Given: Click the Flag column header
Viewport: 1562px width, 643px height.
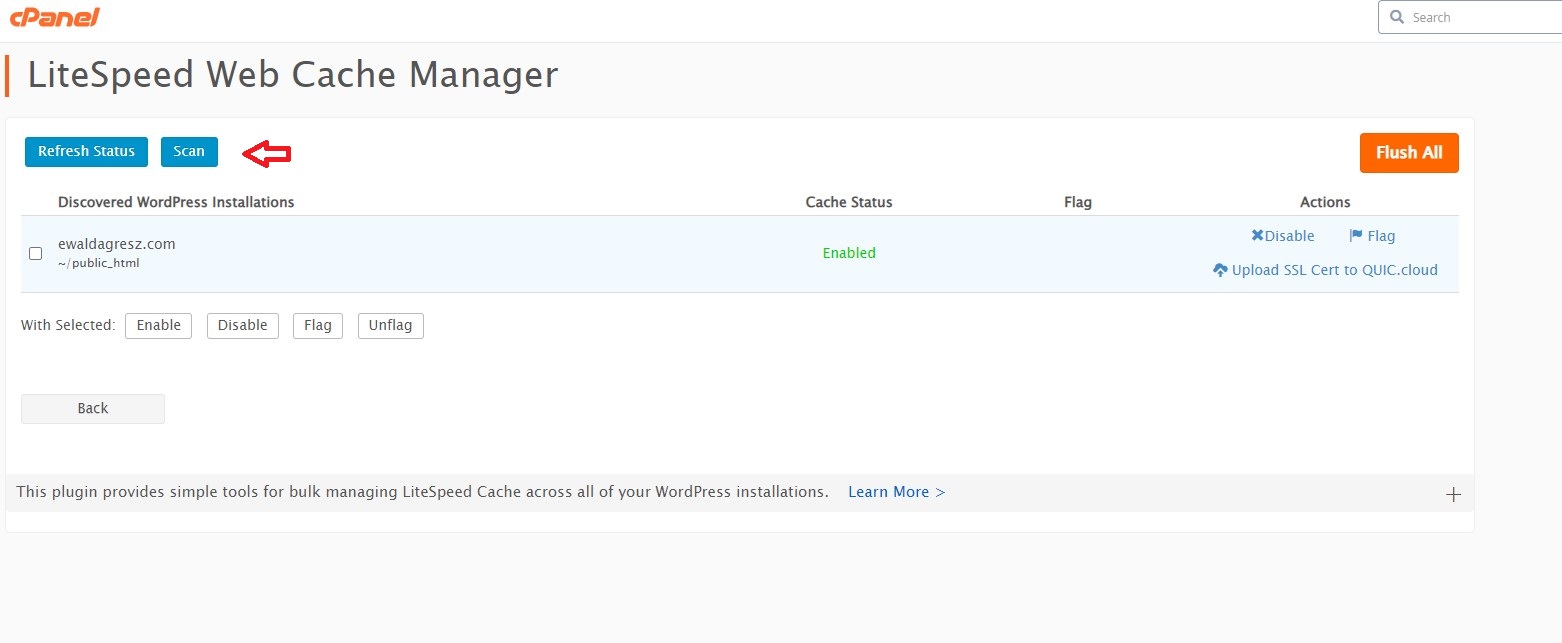Looking at the screenshot, I should (x=1078, y=202).
